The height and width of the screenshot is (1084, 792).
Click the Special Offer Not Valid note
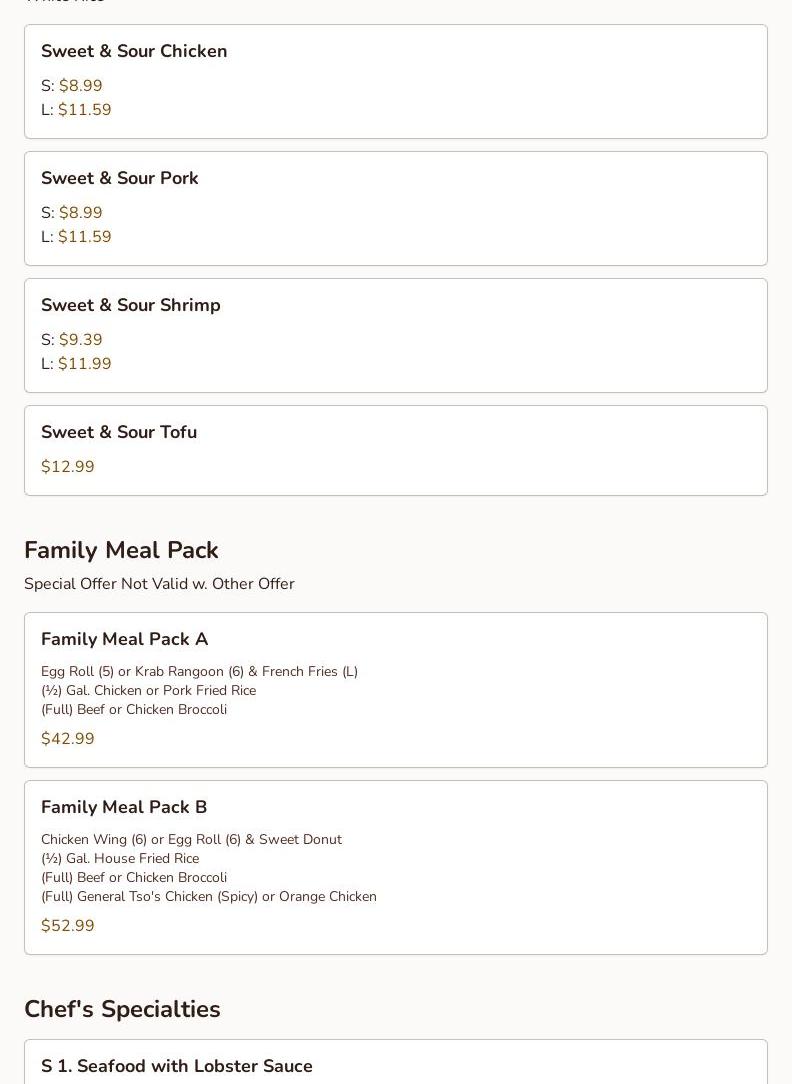pos(160,584)
